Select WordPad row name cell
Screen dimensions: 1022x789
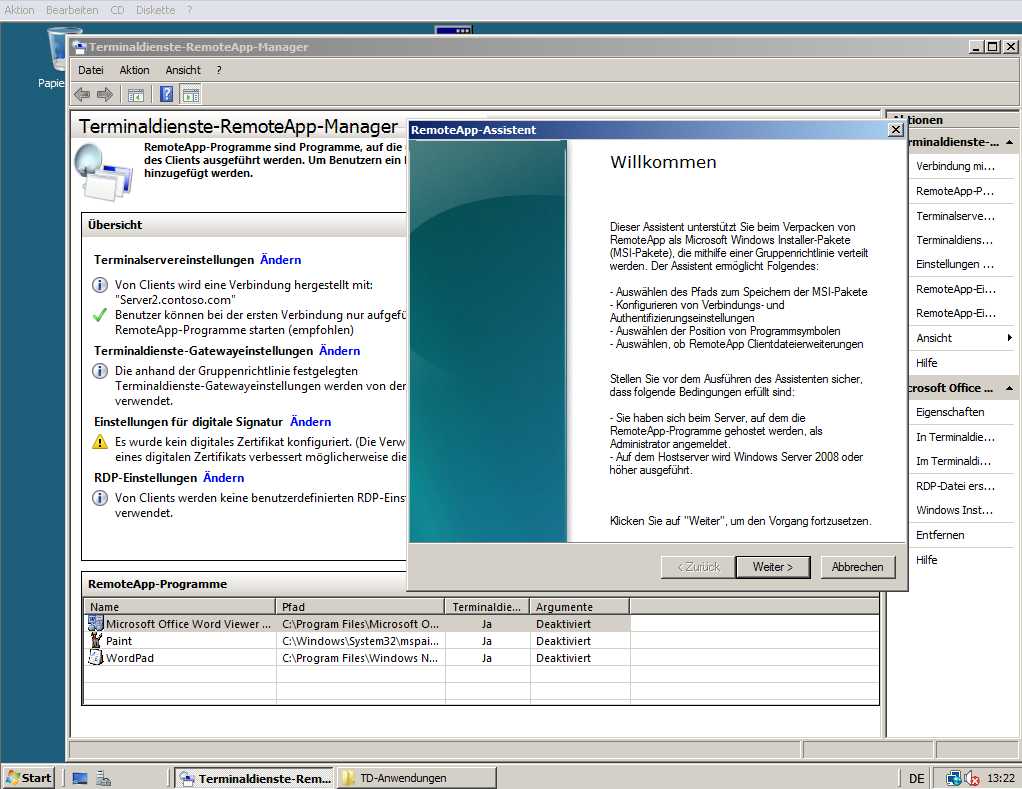pyautogui.click(x=180, y=657)
